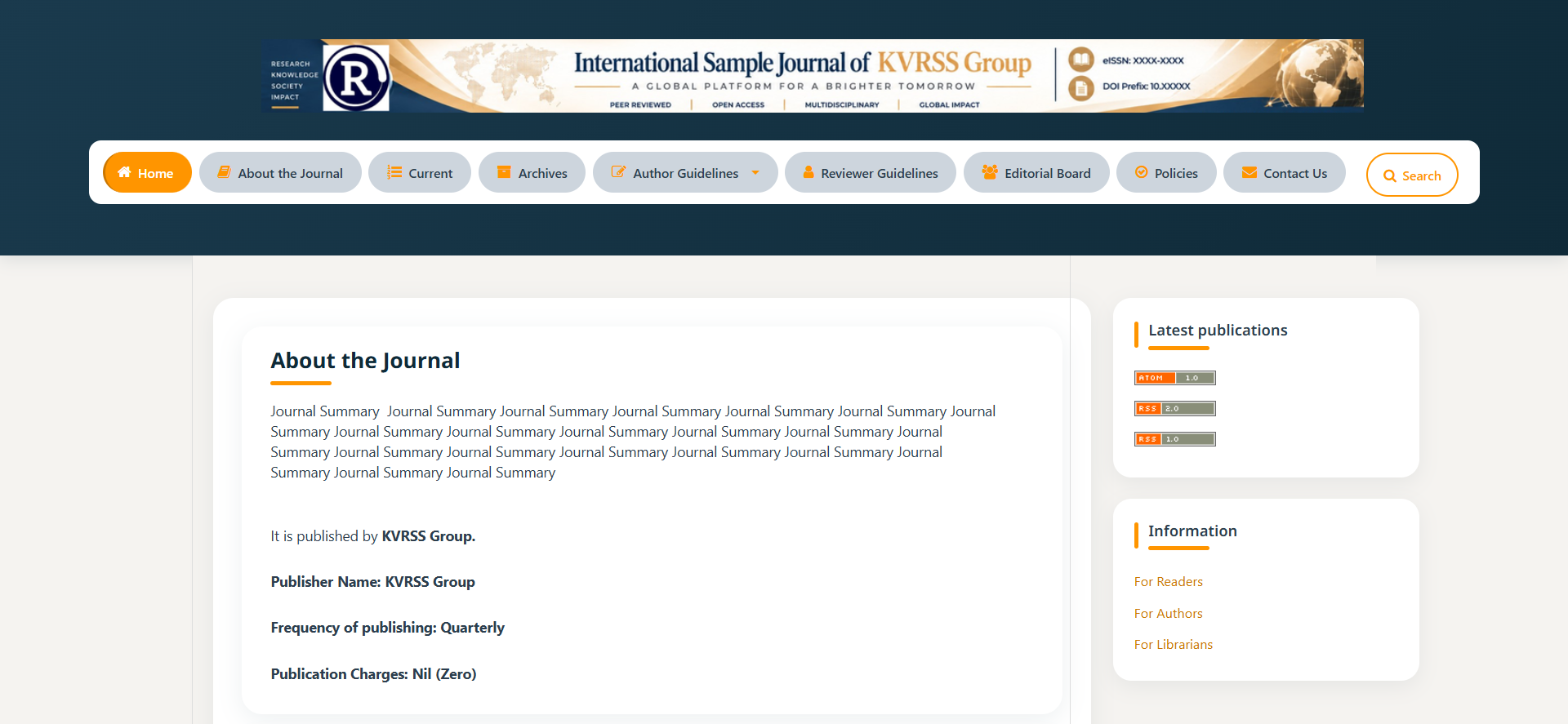Open the RSS 1.0 feed badge

pyautogui.click(x=1175, y=439)
